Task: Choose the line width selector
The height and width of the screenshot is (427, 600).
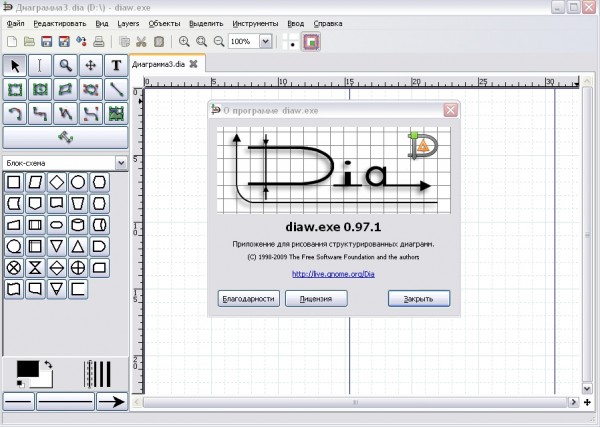Action: [x=98, y=374]
